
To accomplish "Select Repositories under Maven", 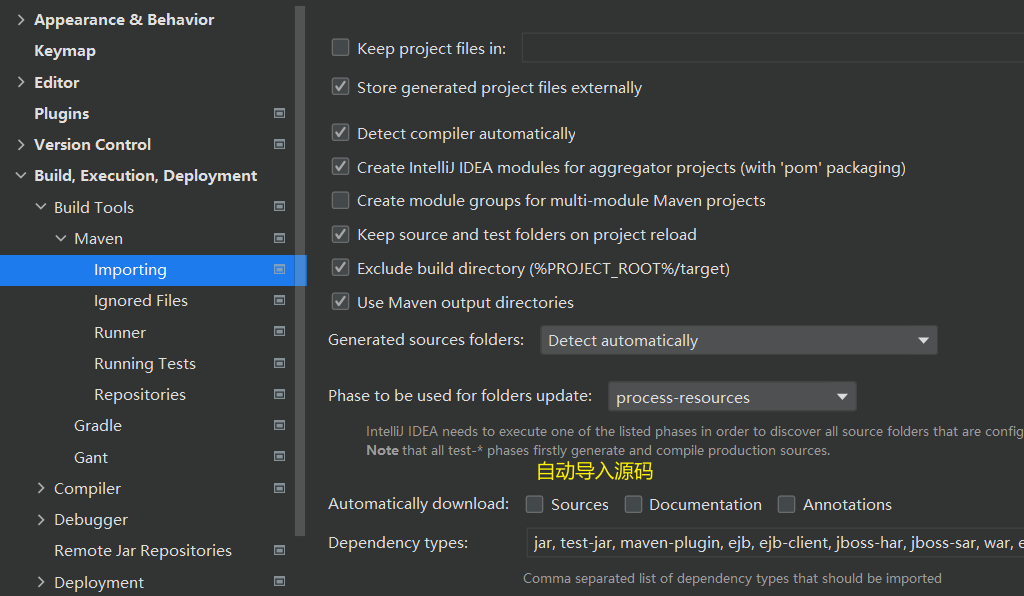I will point(140,395).
